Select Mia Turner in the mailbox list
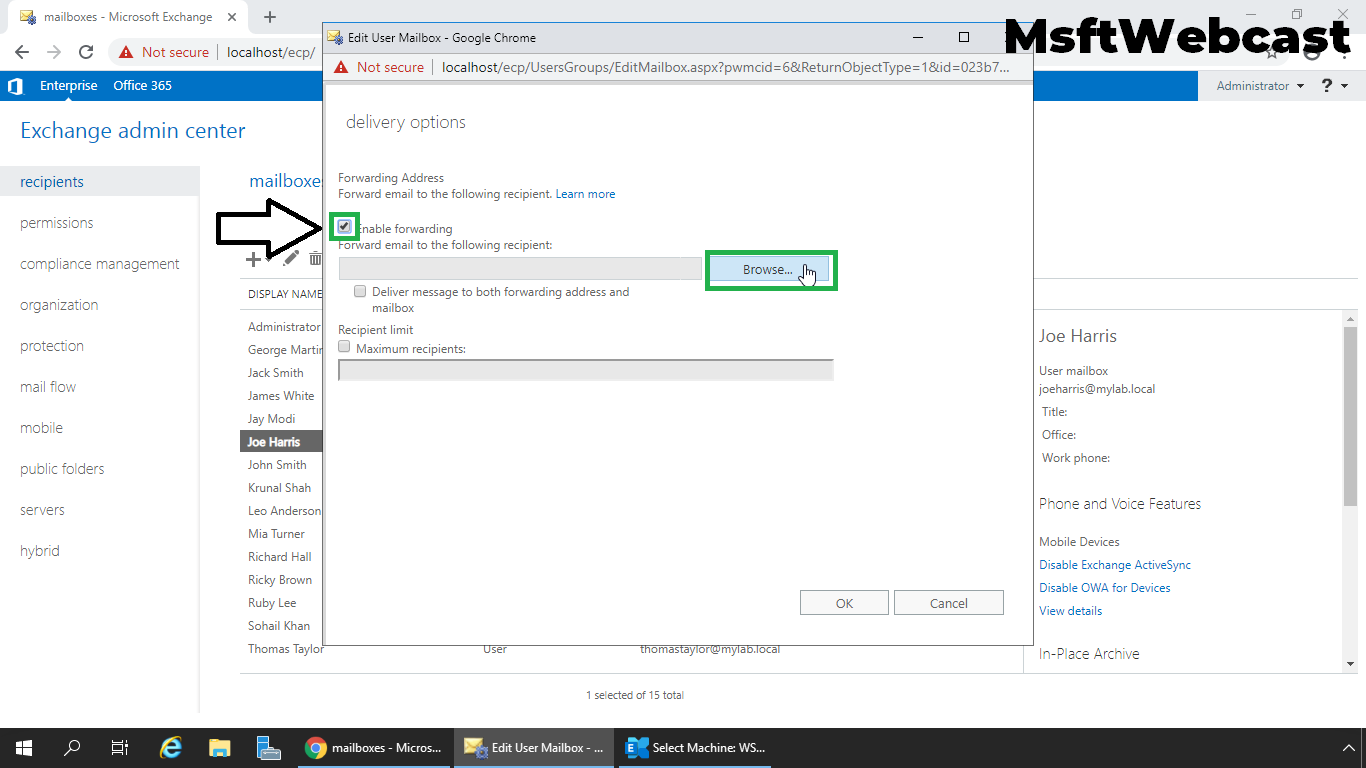 click(276, 534)
